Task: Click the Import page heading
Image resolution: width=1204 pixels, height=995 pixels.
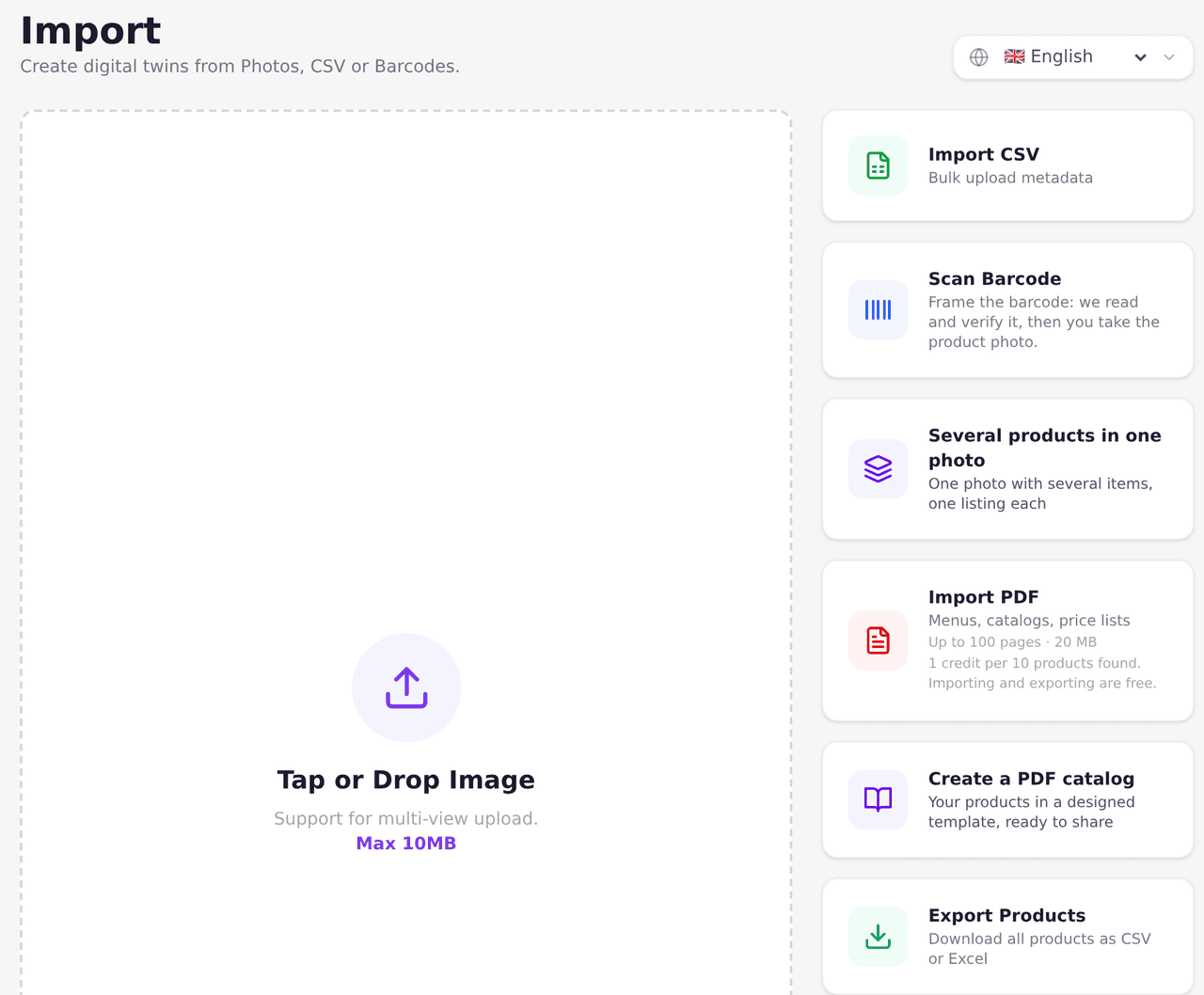Action: click(90, 30)
